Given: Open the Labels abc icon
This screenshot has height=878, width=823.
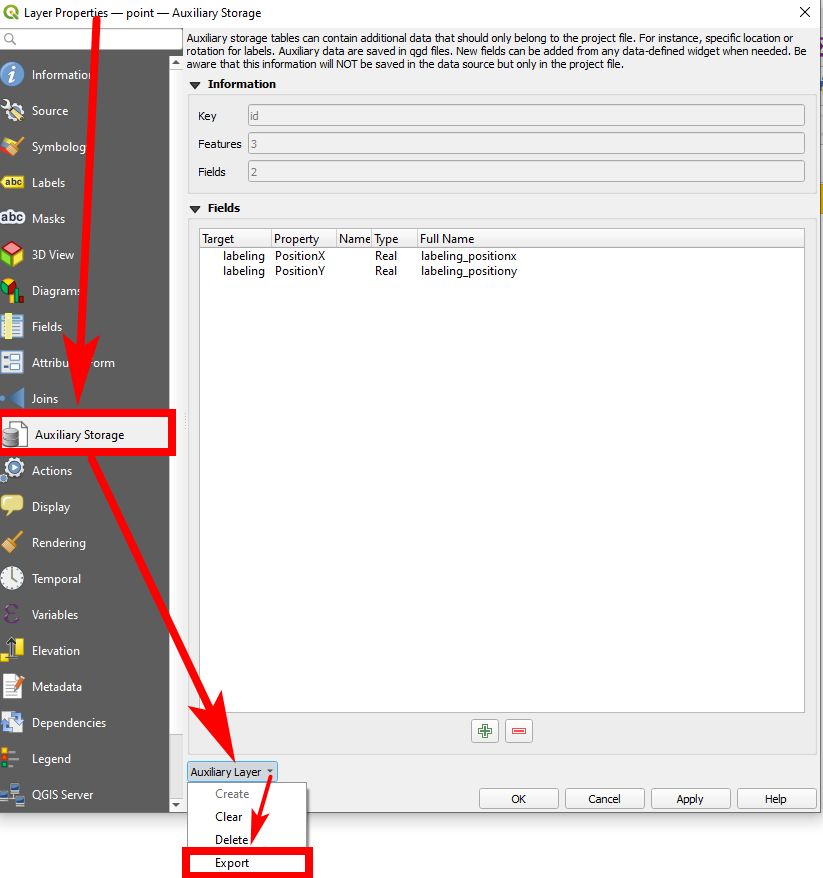Looking at the screenshot, I should tap(12, 183).
